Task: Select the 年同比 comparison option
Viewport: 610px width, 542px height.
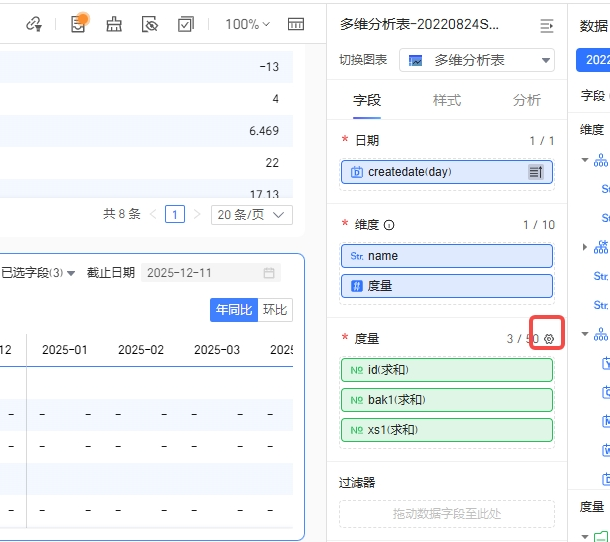Action: [x=233, y=310]
